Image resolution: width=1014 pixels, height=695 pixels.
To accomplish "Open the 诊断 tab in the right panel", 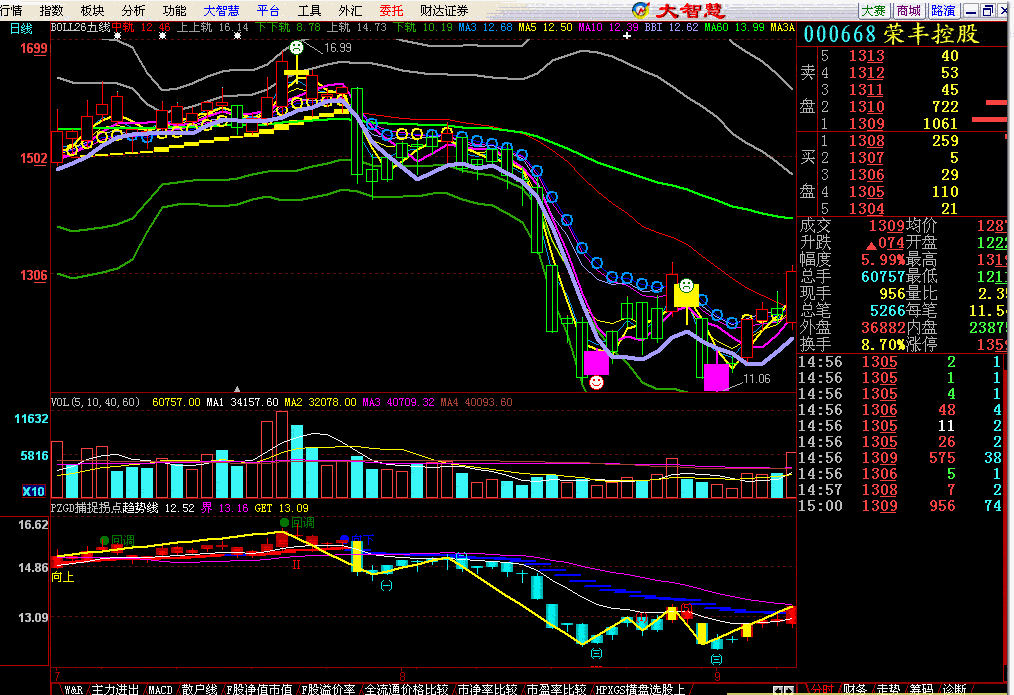I will pos(955,689).
